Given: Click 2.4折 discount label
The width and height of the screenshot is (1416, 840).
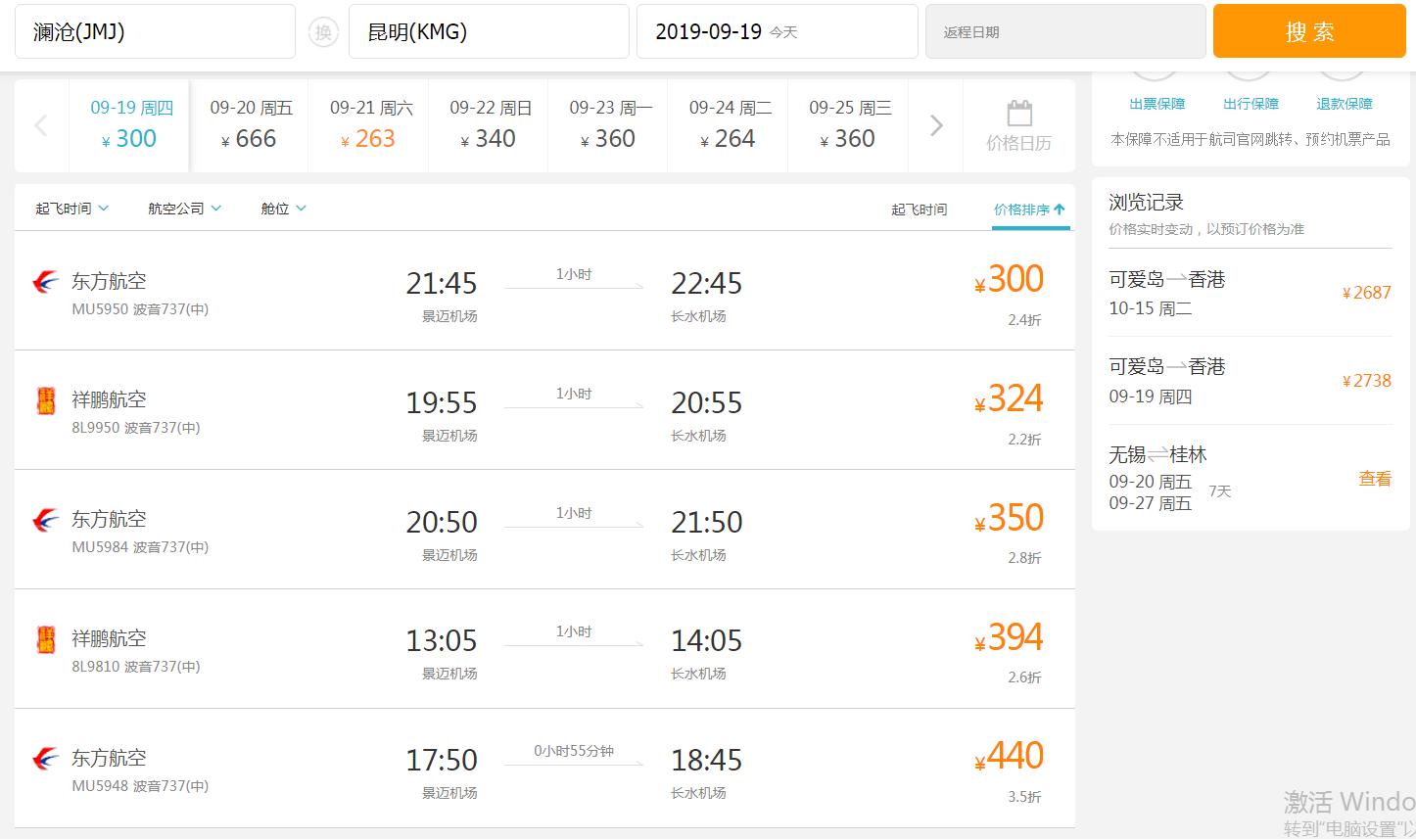Looking at the screenshot, I should pyautogui.click(x=1024, y=320).
